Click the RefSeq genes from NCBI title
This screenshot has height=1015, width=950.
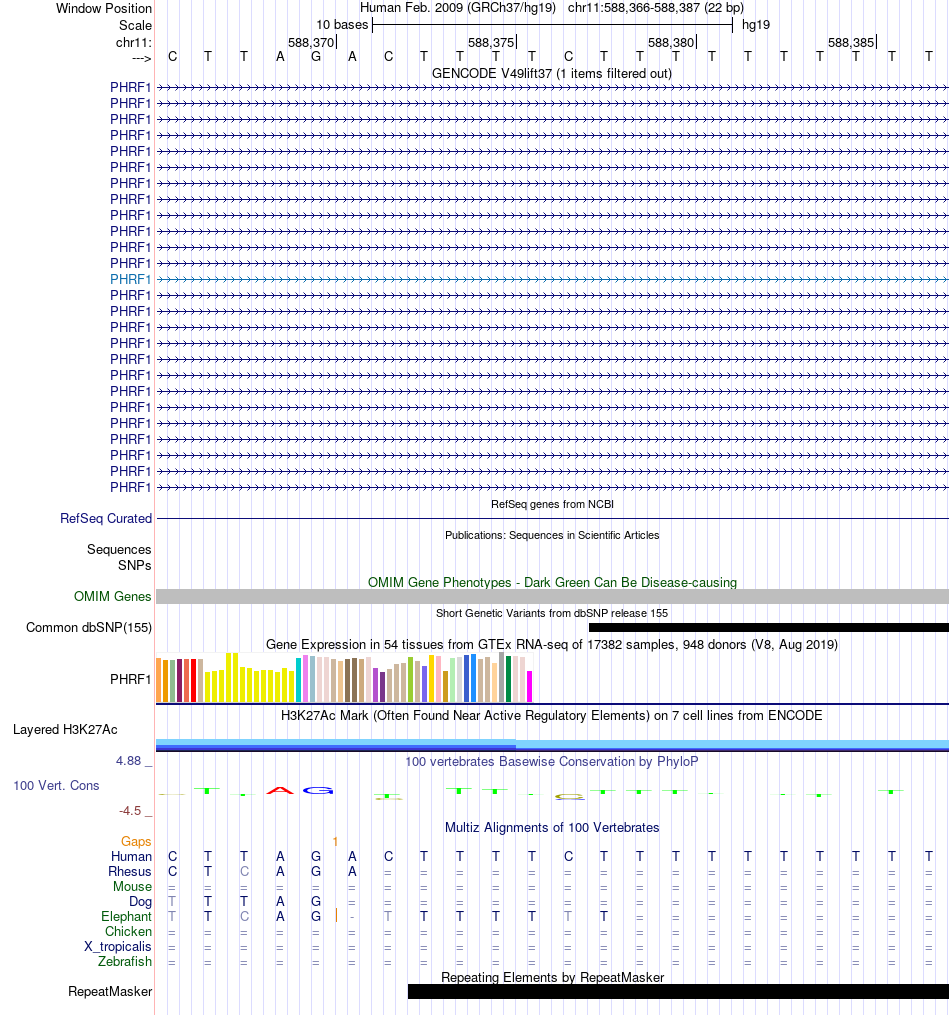pos(552,504)
